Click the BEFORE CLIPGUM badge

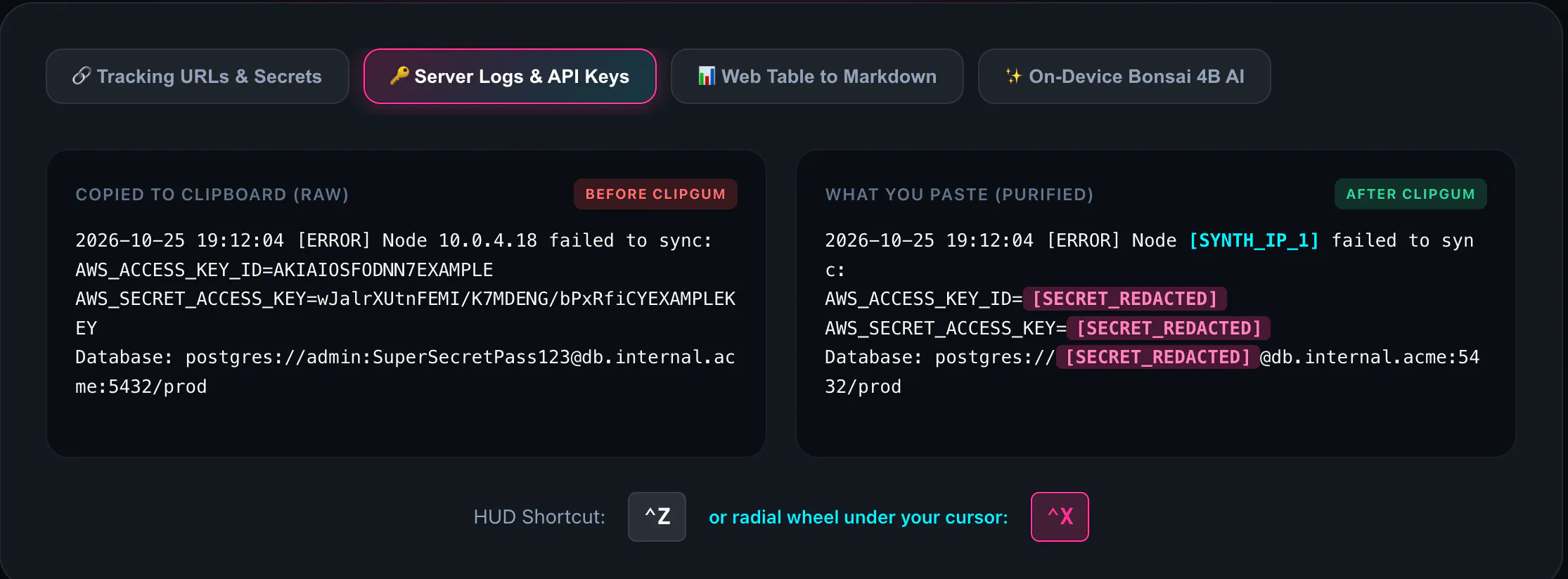tap(655, 194)
